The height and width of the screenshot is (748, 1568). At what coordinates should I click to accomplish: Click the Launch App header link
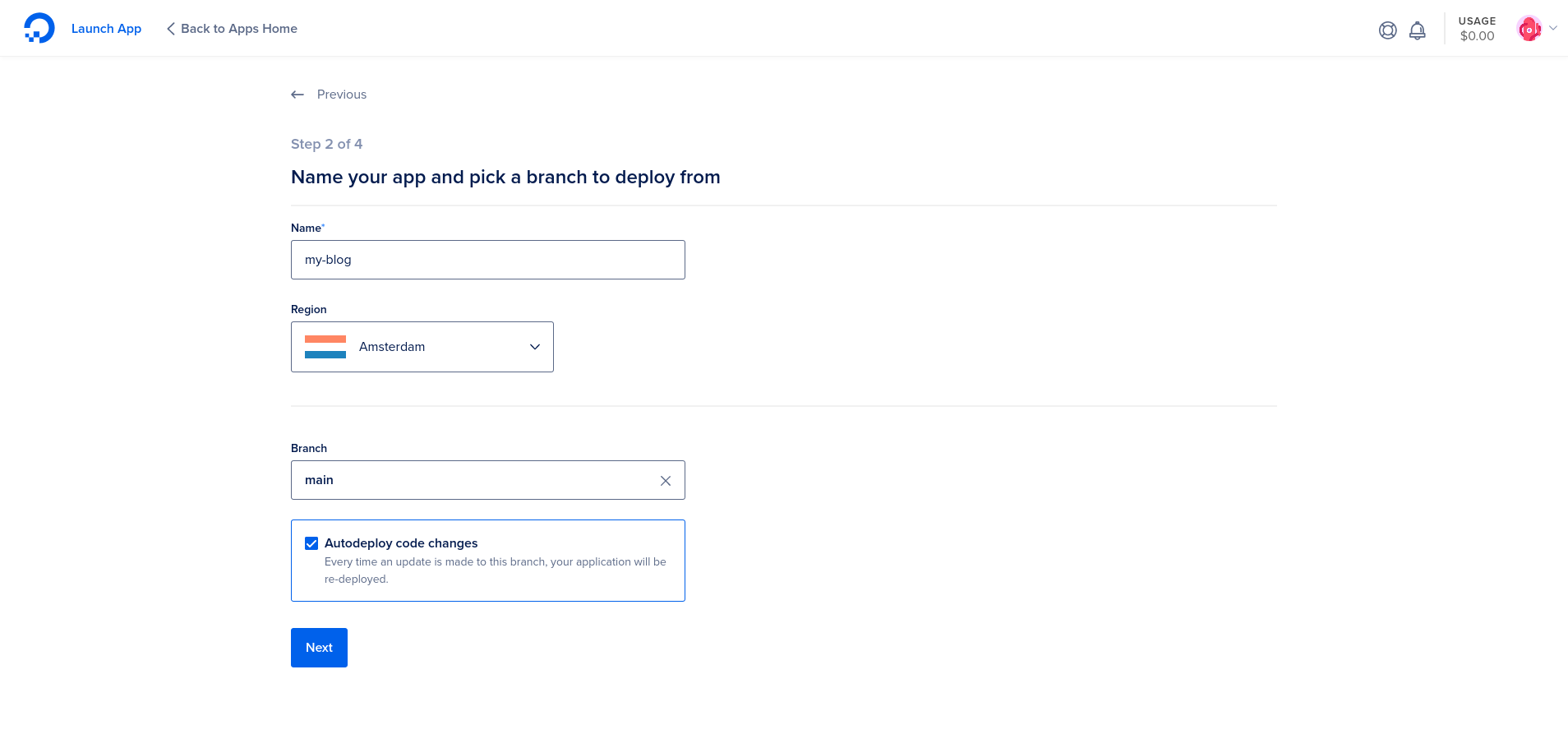[106, 29]
